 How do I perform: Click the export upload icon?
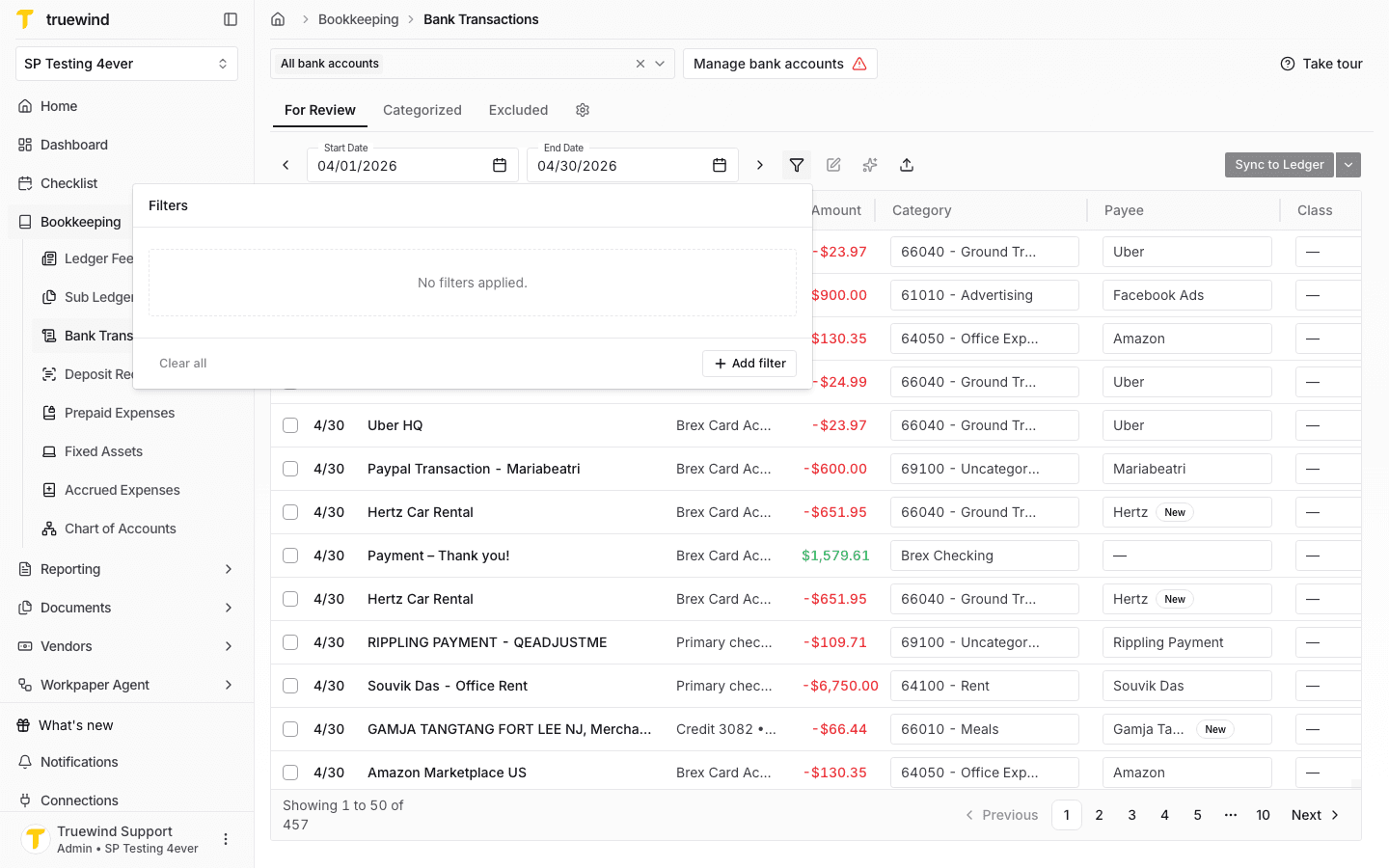click(x=907, y=165)
